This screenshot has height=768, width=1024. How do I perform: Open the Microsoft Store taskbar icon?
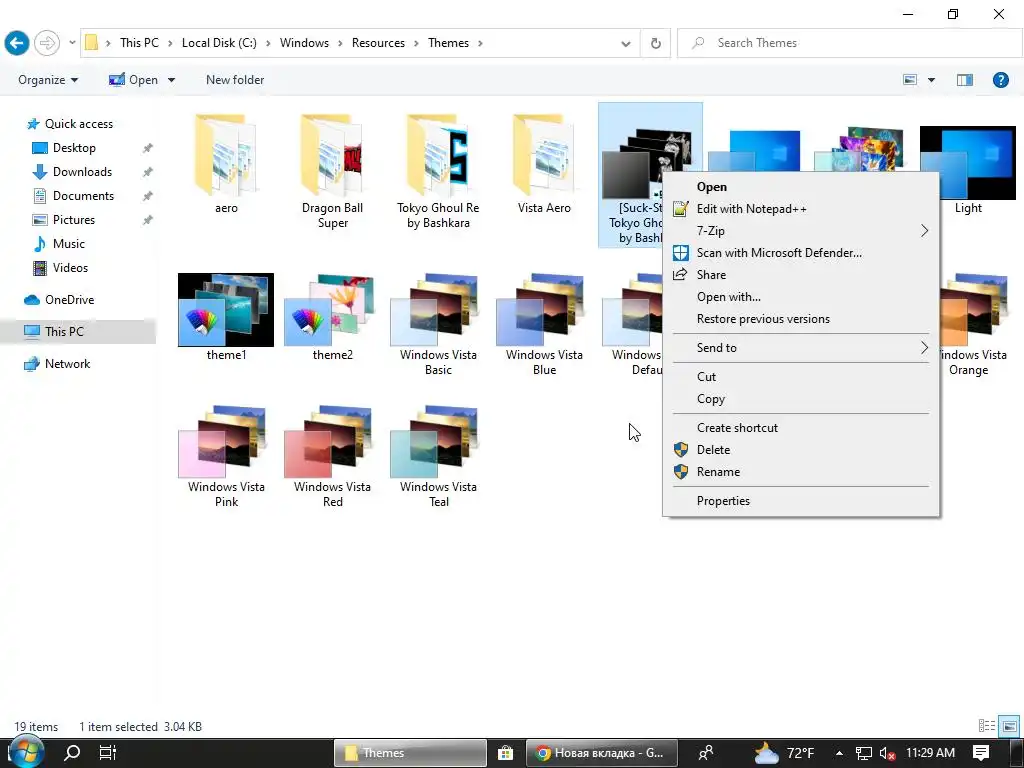pyautogui.click(x=505, y=753)
